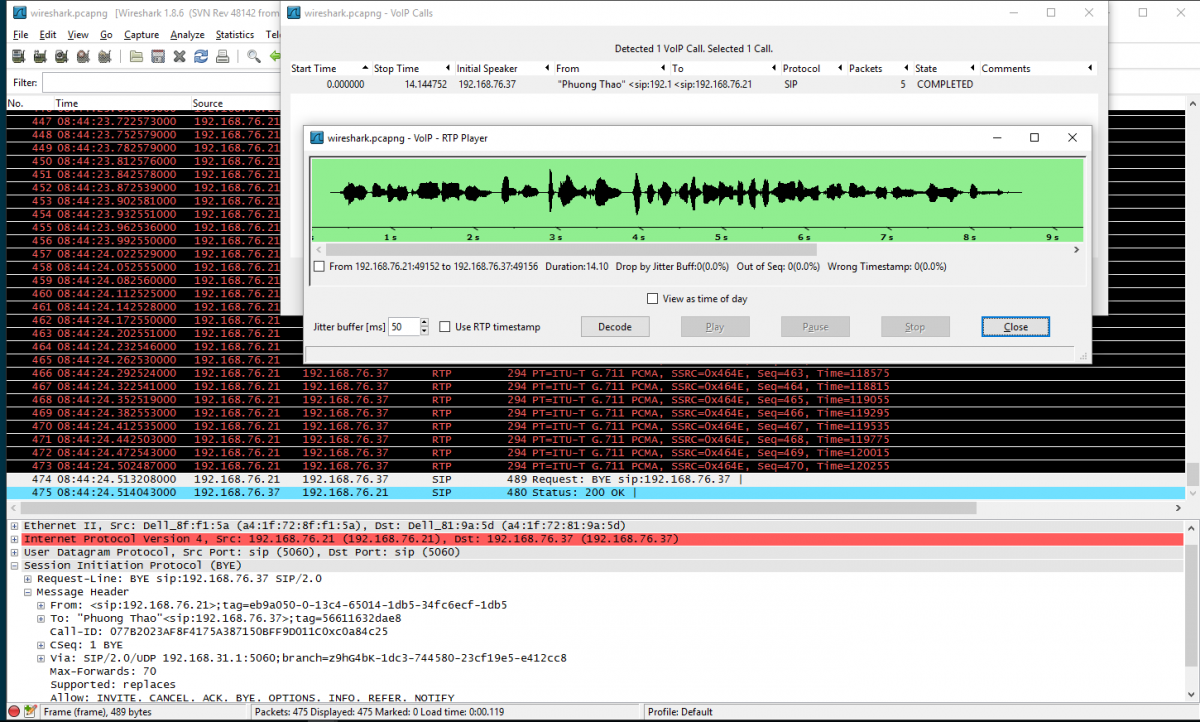Select packet 466 RTP row Seq=463
Screen dimensions: 1200x722
tap(594, 373)
